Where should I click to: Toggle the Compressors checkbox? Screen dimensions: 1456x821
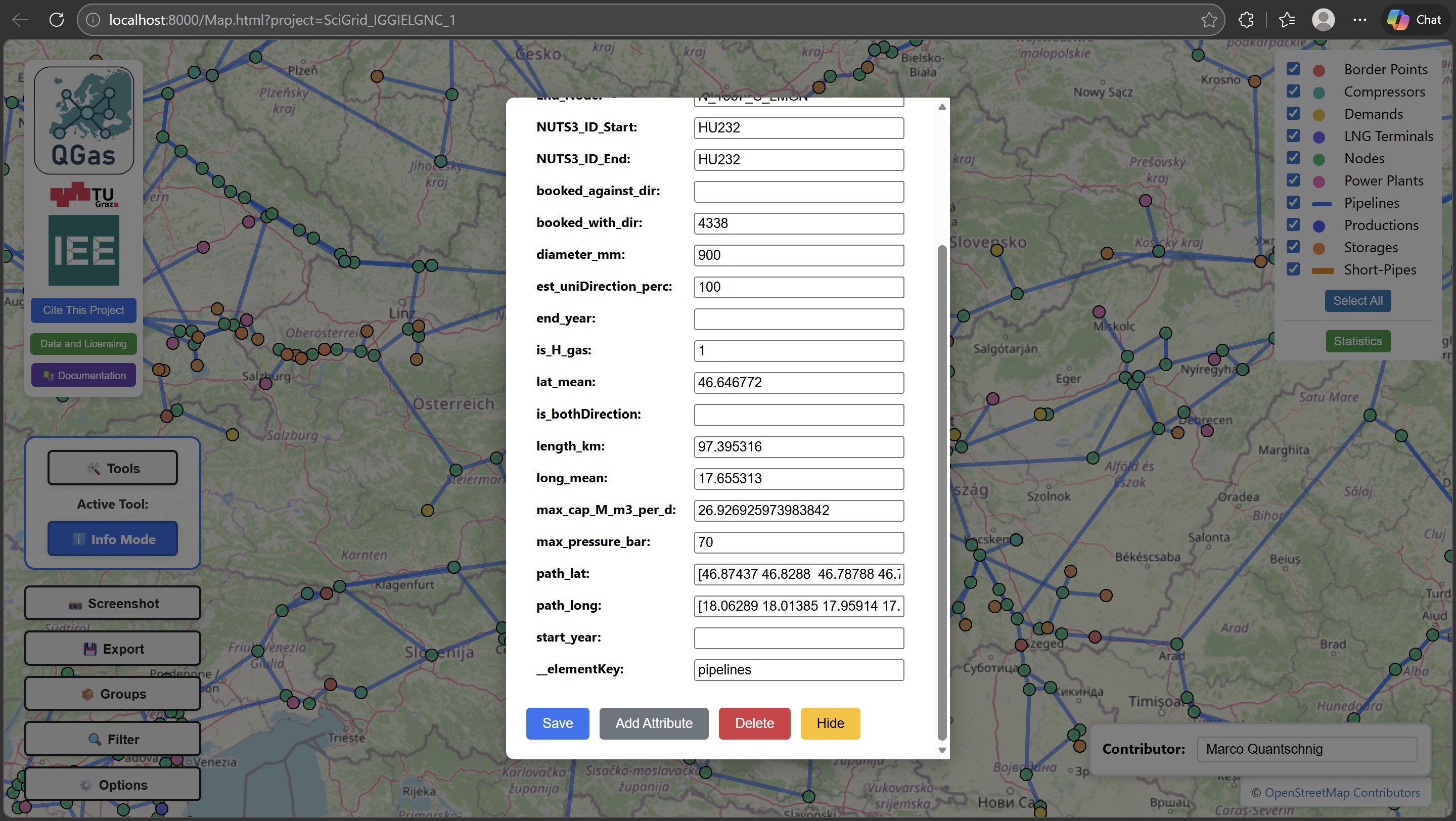click(1293, 91)
